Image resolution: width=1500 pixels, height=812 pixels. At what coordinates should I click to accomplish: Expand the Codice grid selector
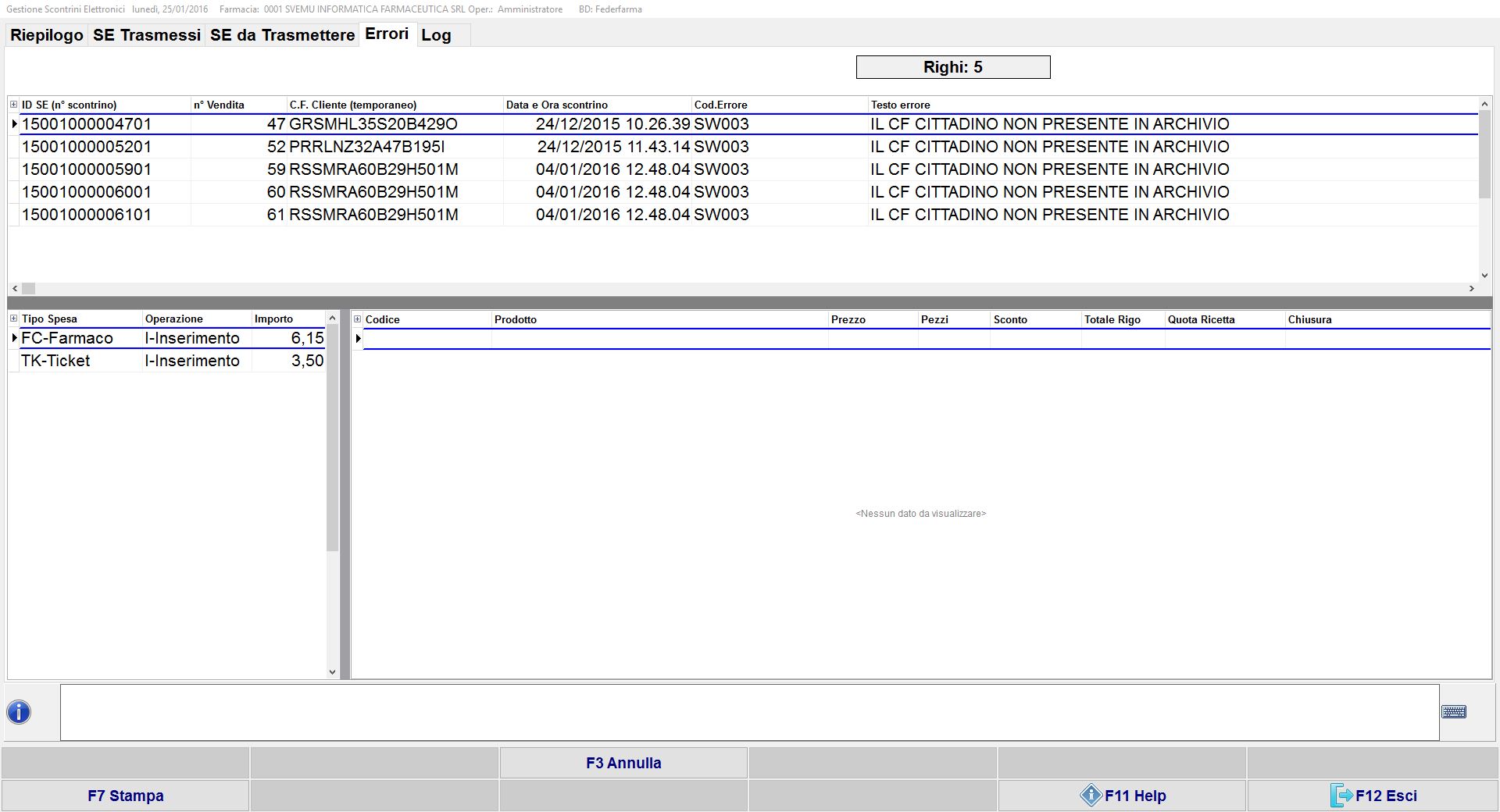coord(358,319)
